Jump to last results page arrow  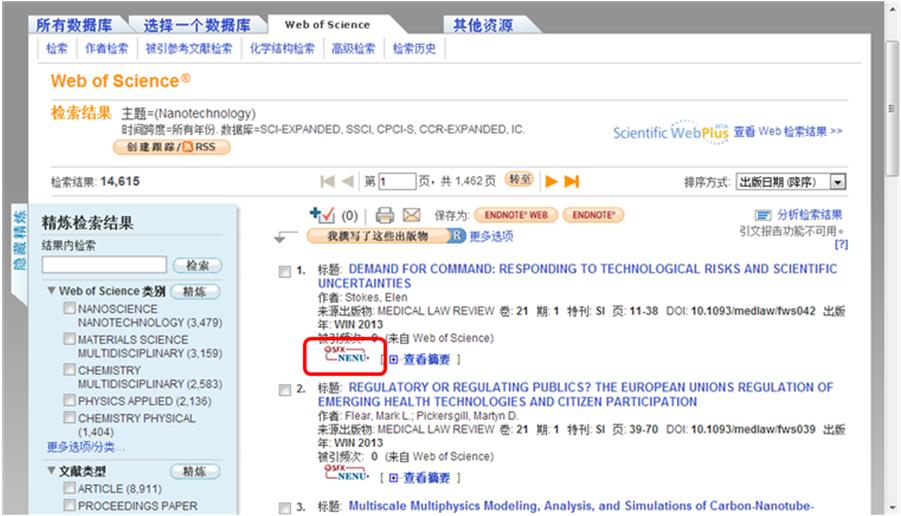(x=572, y=181)
